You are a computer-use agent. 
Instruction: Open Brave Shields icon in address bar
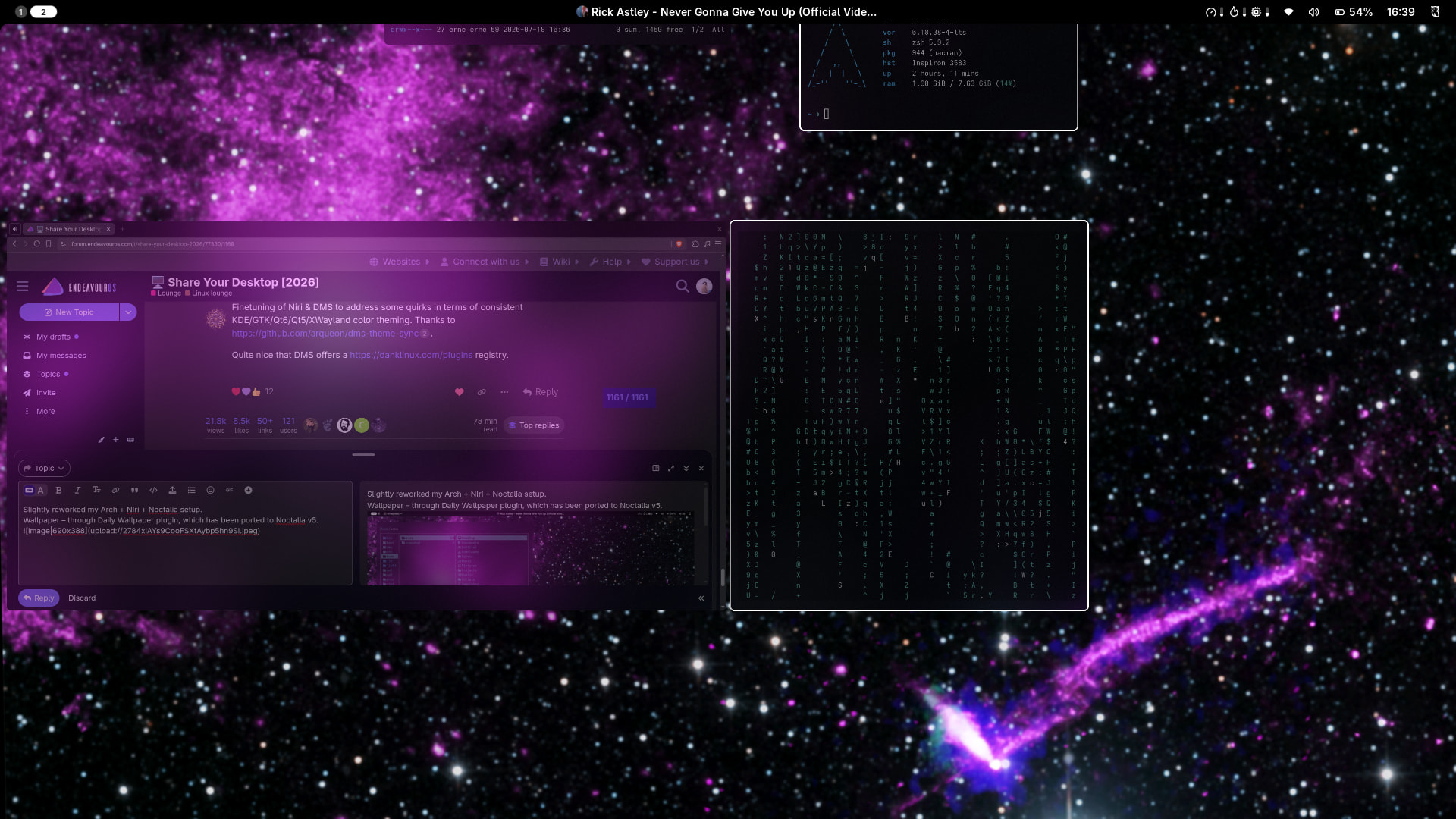(679, 244)
